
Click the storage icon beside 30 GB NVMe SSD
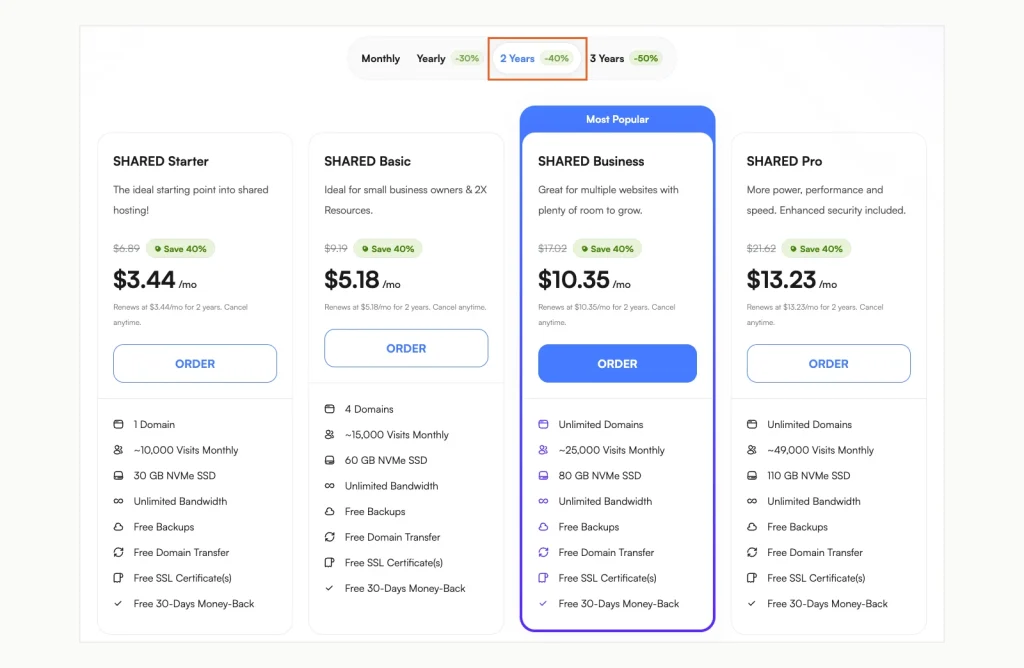click(x=118, y=475)
